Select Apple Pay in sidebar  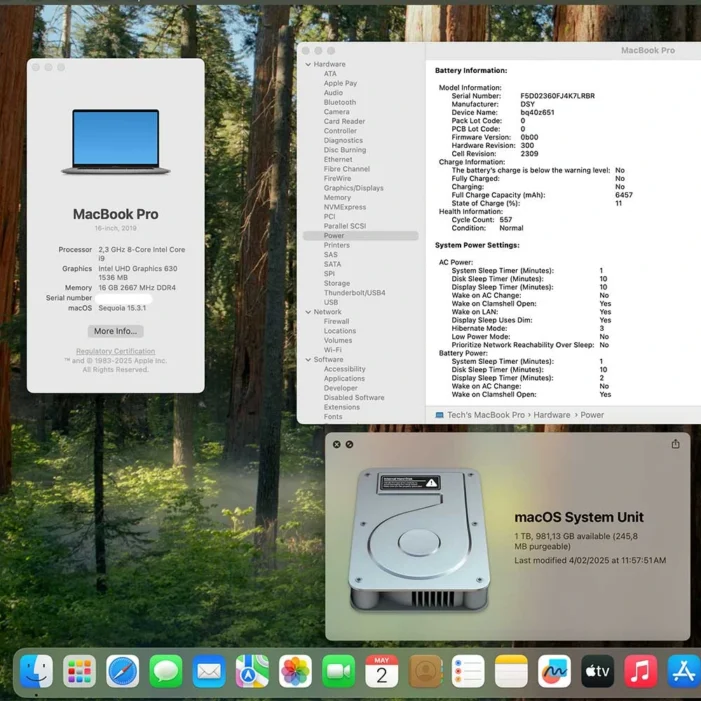tap(340, 83)
